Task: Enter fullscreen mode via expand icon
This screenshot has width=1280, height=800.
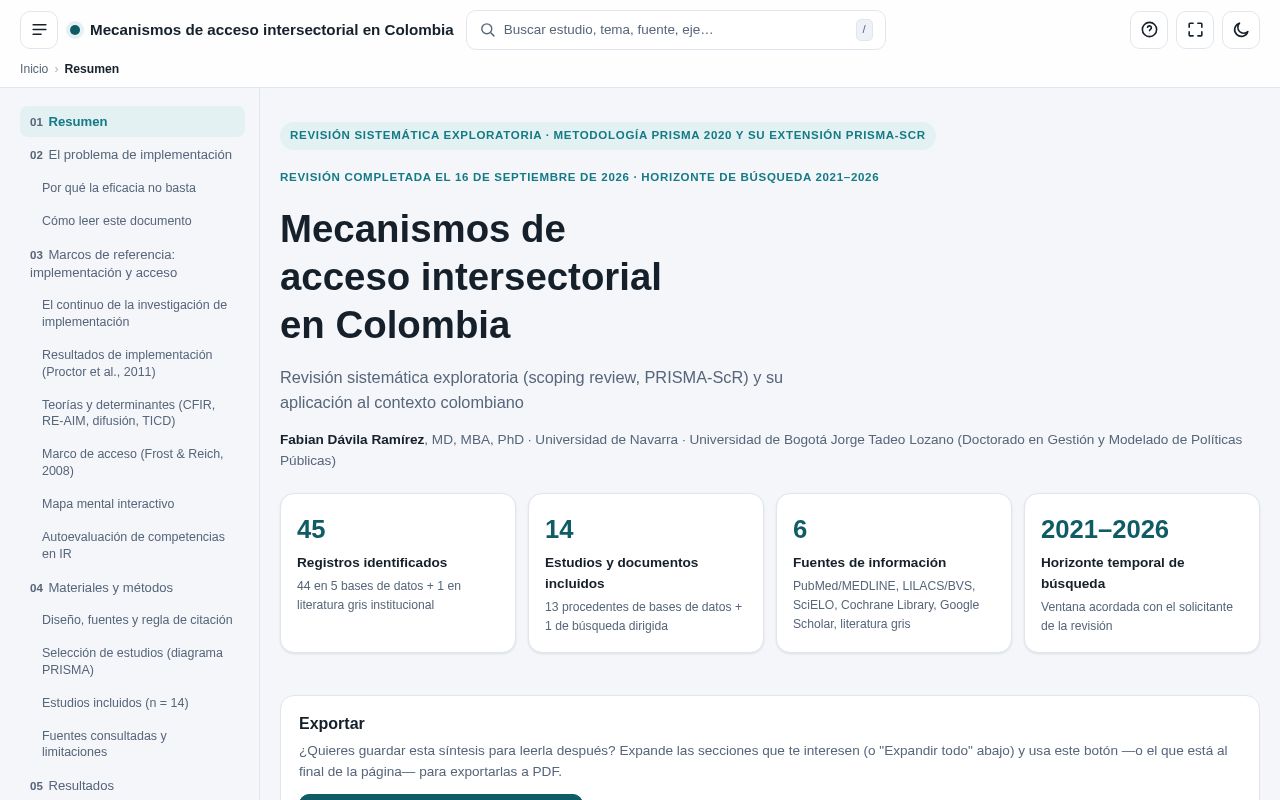Action: pyautogui.click(x=1195, y=30)
